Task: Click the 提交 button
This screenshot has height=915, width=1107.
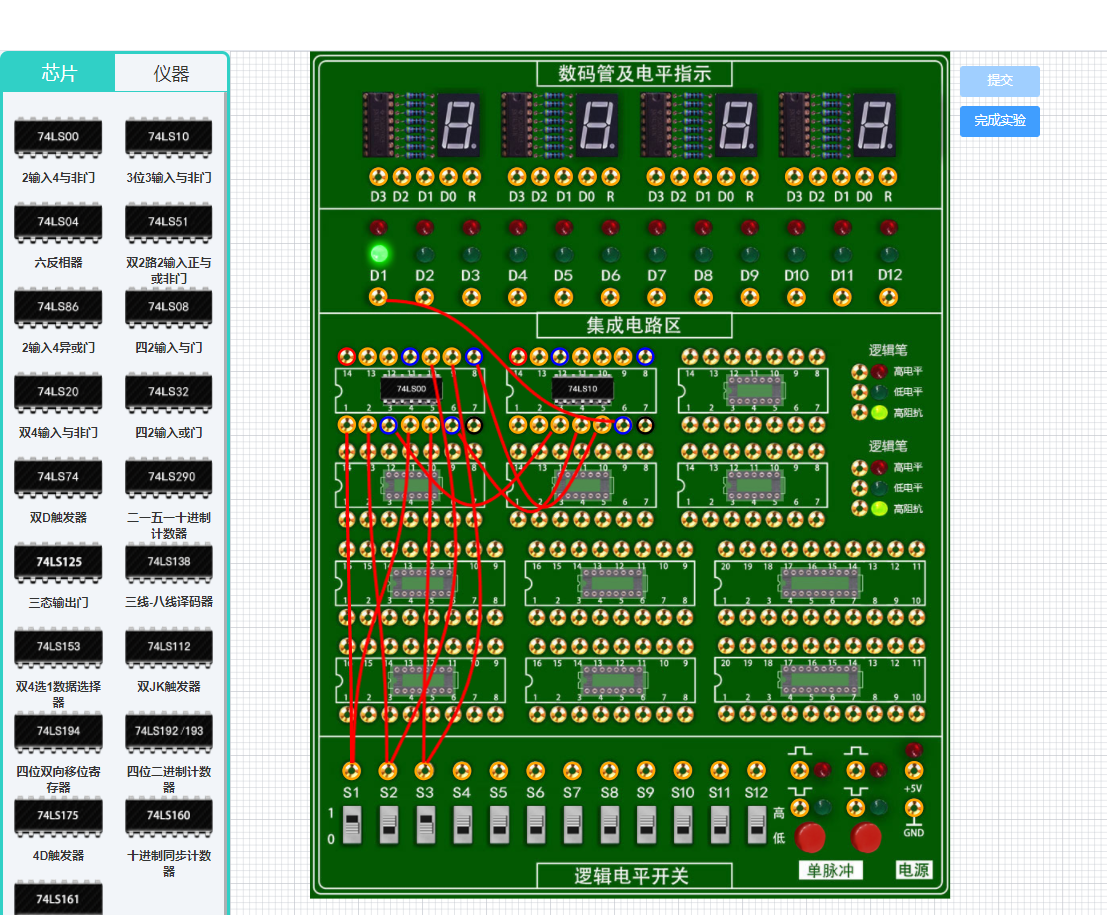Action: (x=999, y=81)
